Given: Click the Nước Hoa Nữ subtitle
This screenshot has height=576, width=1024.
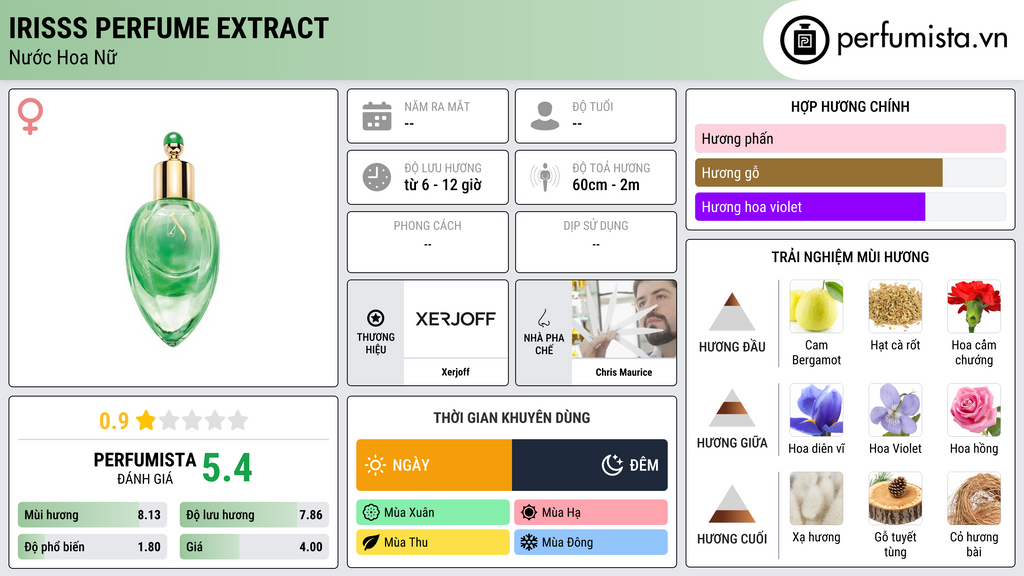Looking at the screenshot, I should pyautogui.click(x=63, y=57).
